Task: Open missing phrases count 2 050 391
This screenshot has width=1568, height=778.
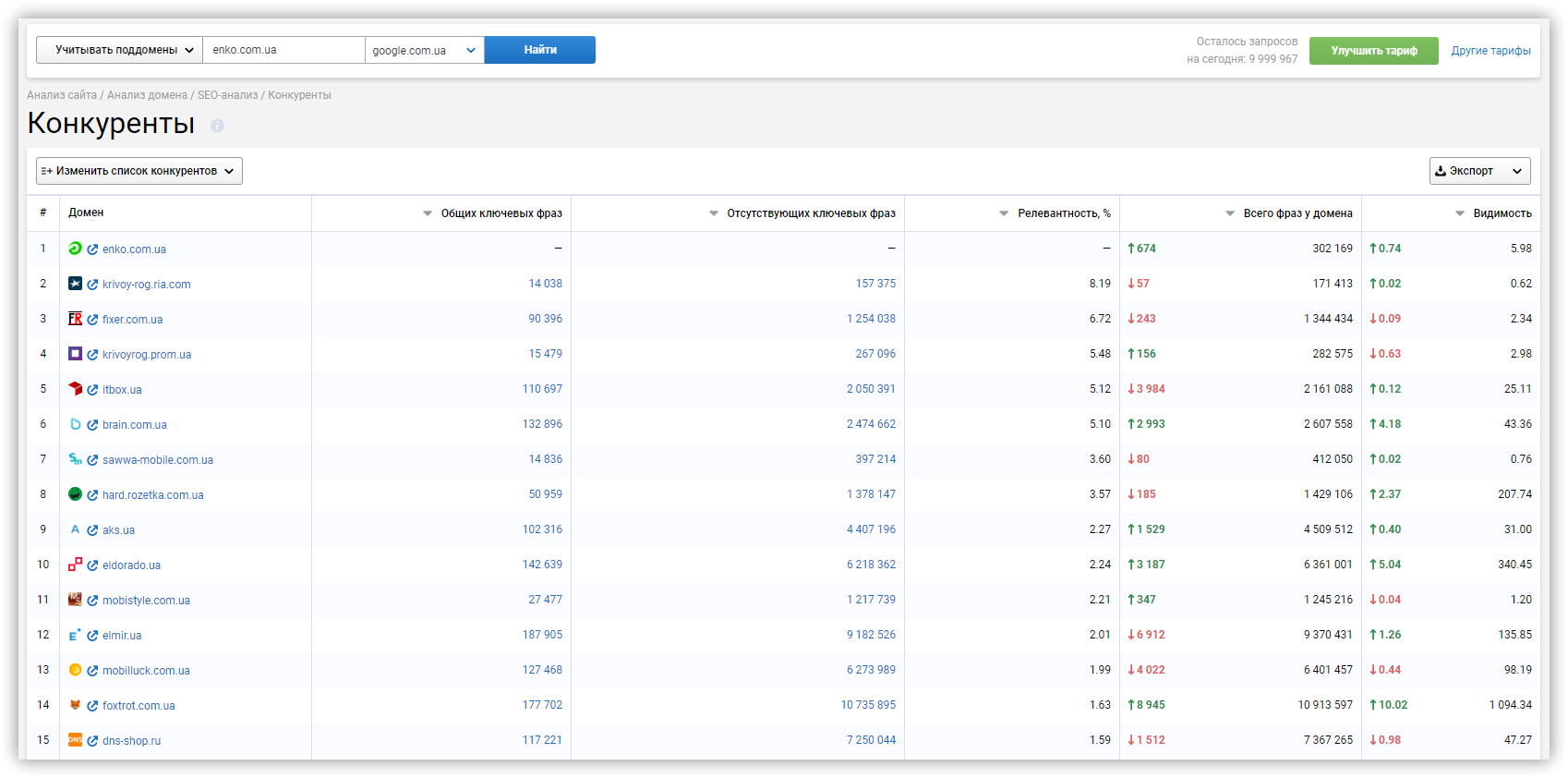Action: (871, 389)
